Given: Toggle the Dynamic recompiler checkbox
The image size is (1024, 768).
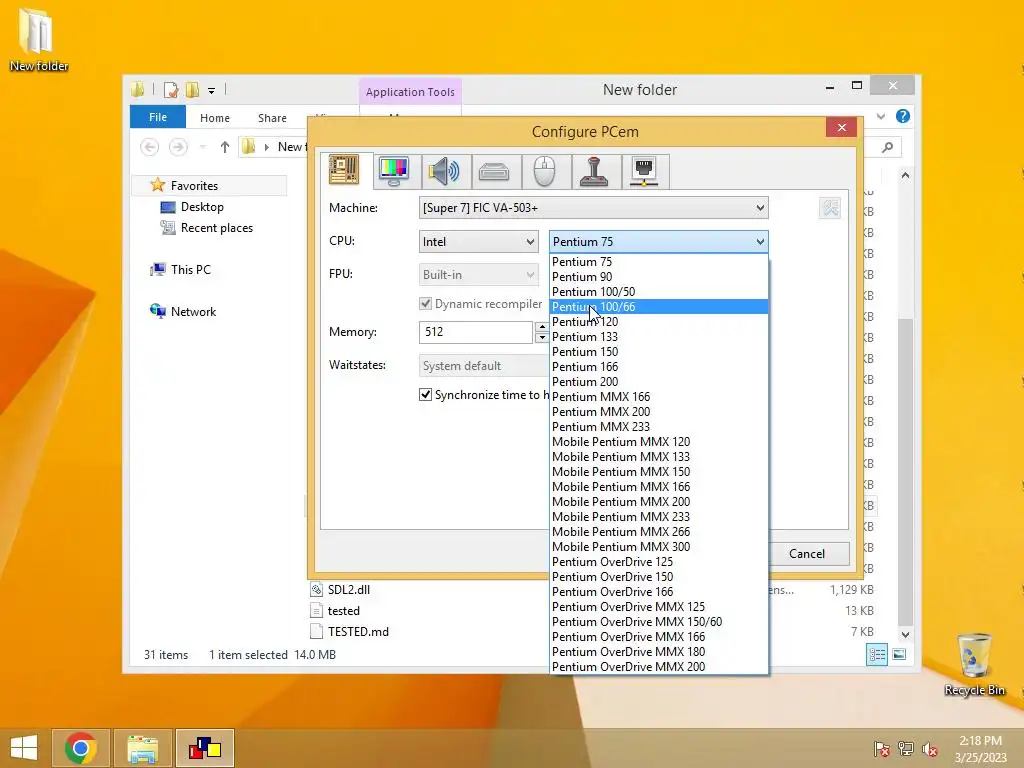Looking at the screenshot, I should tap(425, 304).
